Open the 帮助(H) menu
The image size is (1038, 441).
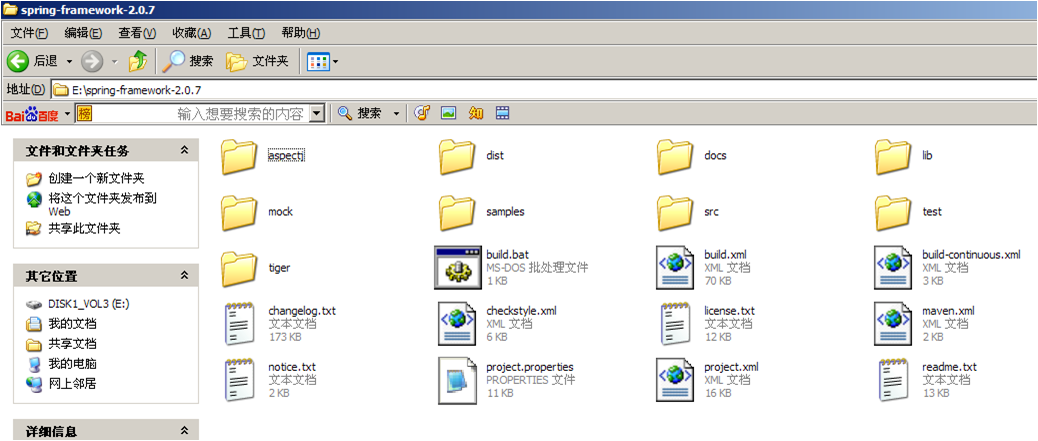(x=301, y=33)
